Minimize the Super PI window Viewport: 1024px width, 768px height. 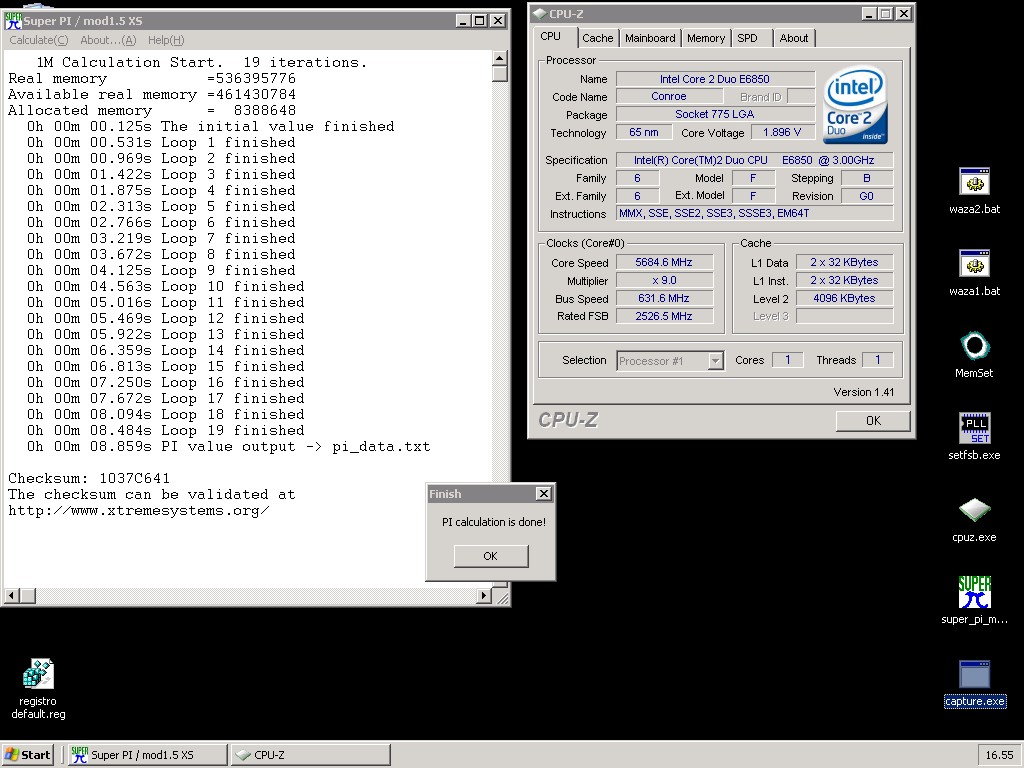point(463,21)
